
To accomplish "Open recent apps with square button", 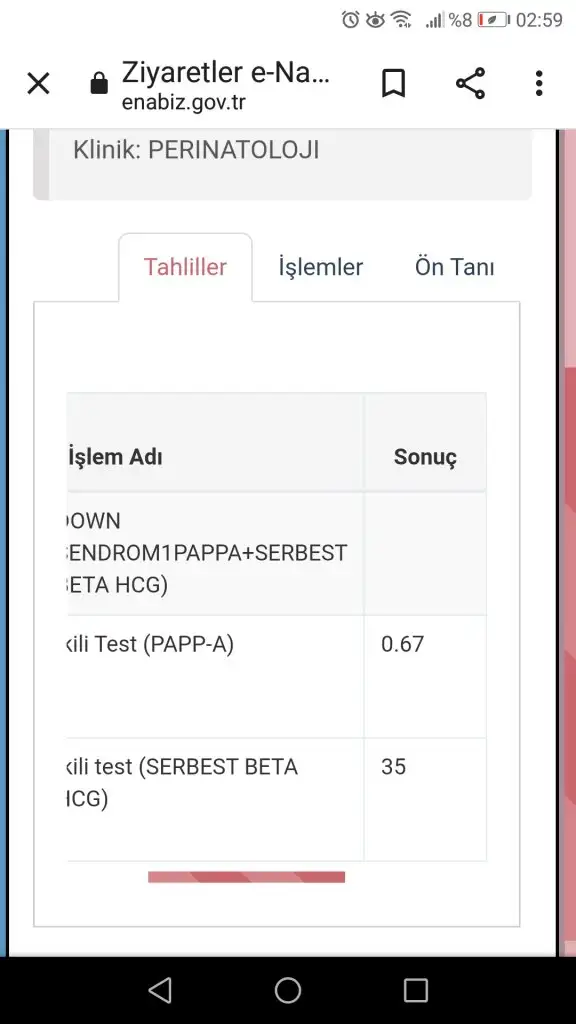I will pyautogui.click(x=416, y=990).
